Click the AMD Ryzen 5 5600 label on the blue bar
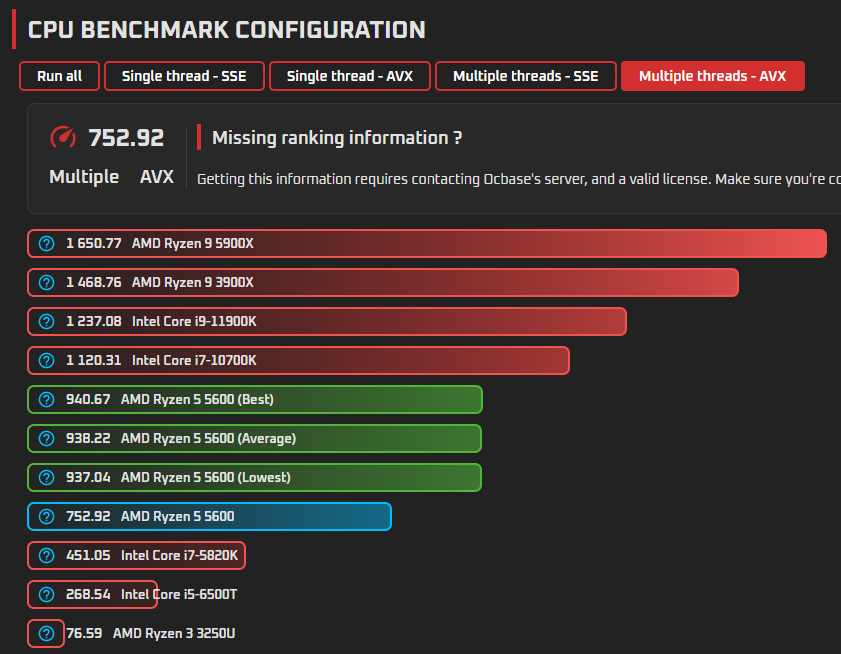Screen dimensions: 841x654 pyautogui.click(x=178, y=517)
